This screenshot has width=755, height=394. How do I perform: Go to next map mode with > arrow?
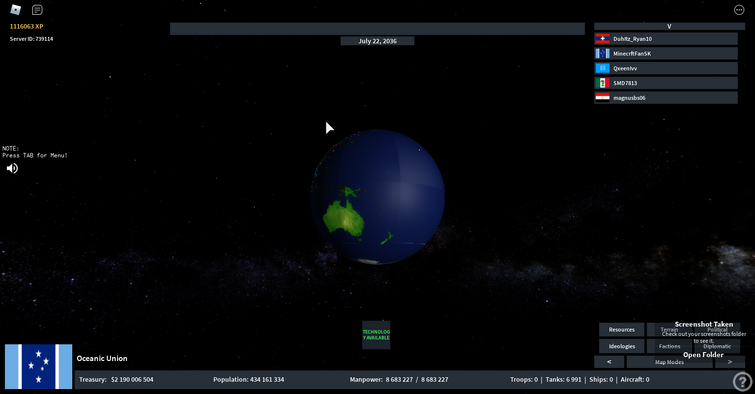coord(729,362)
